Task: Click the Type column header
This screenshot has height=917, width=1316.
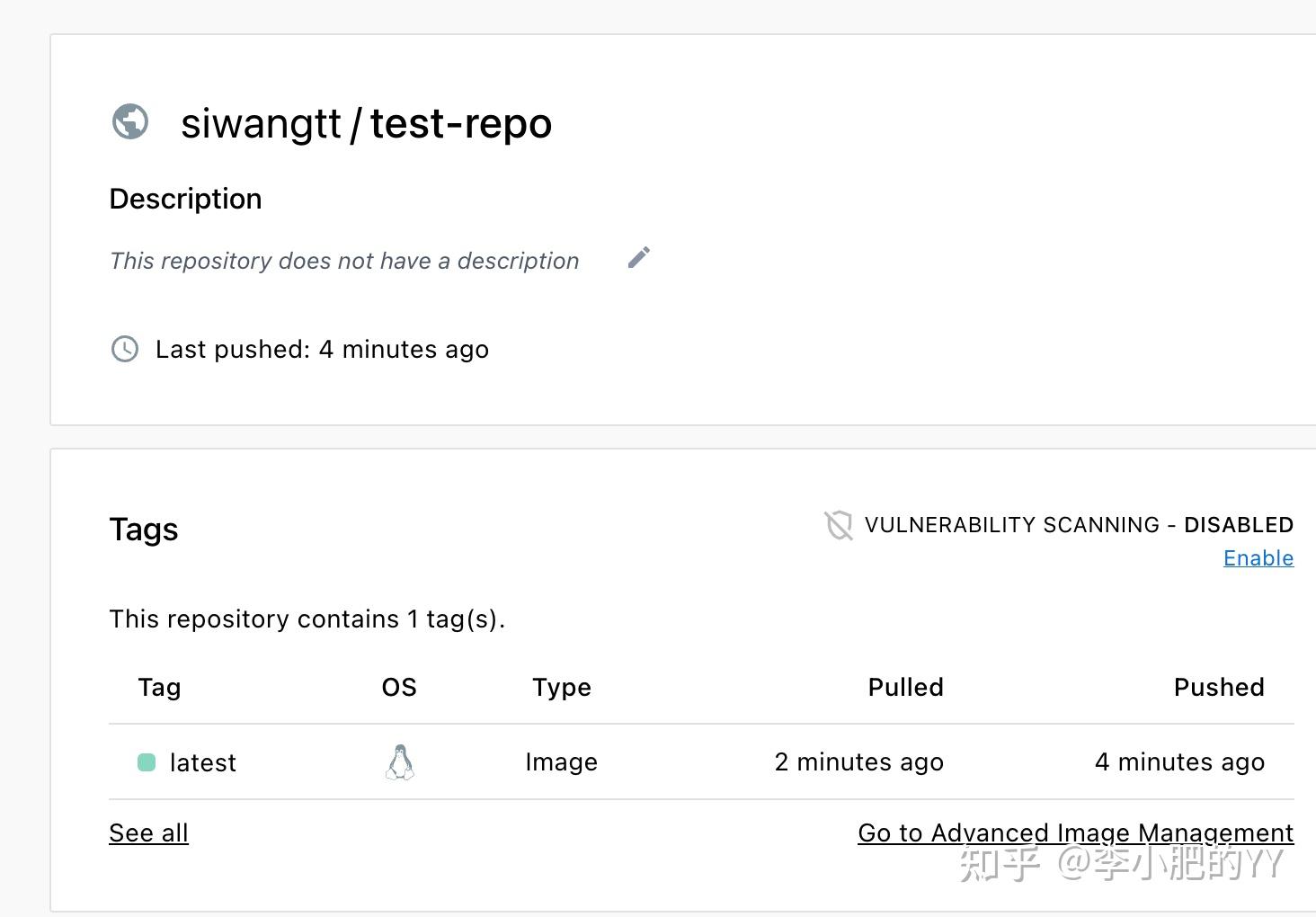Action: pos(562,689)
